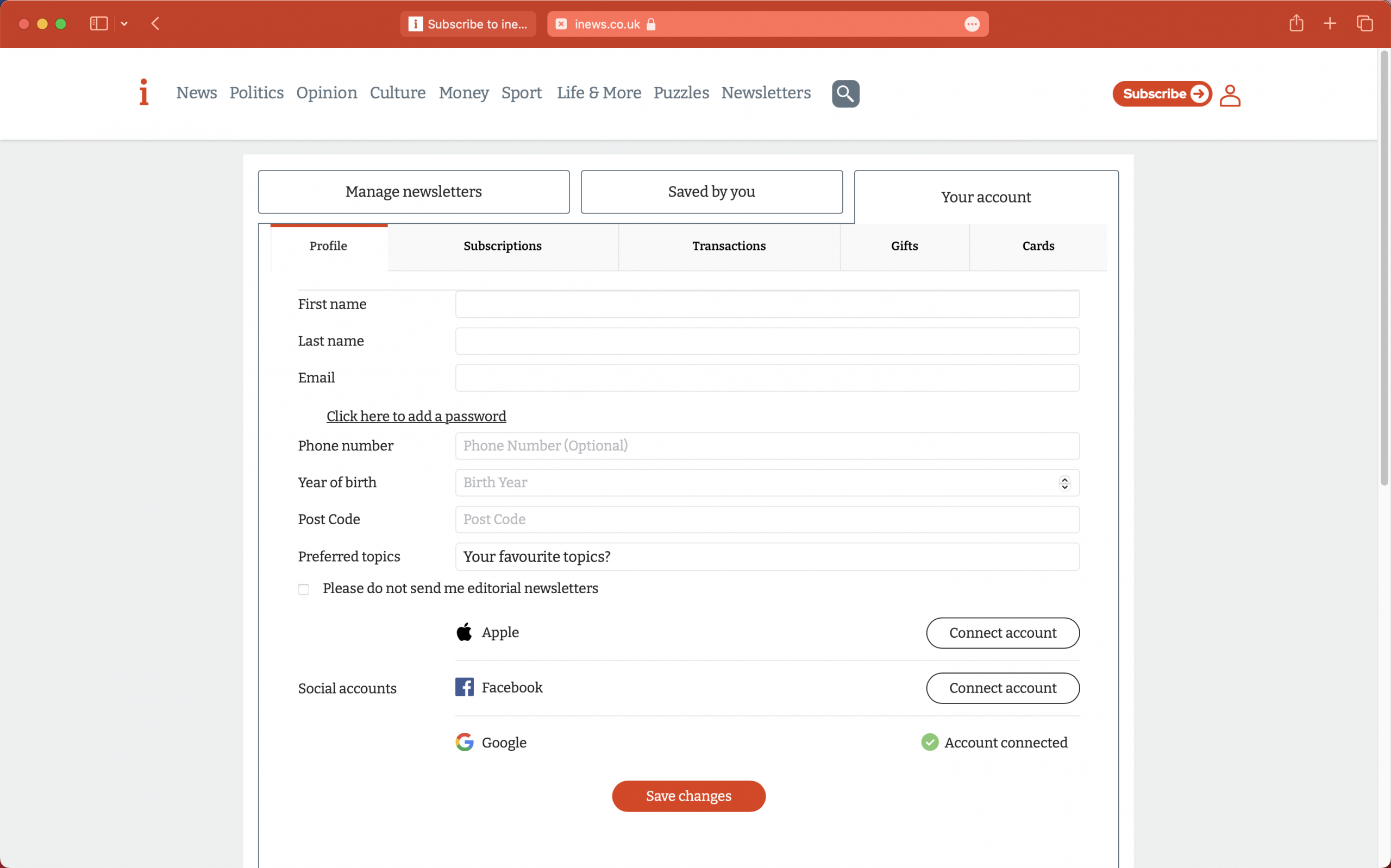Click the Share icon in Safari toolbar

(x=1296, y=23)
